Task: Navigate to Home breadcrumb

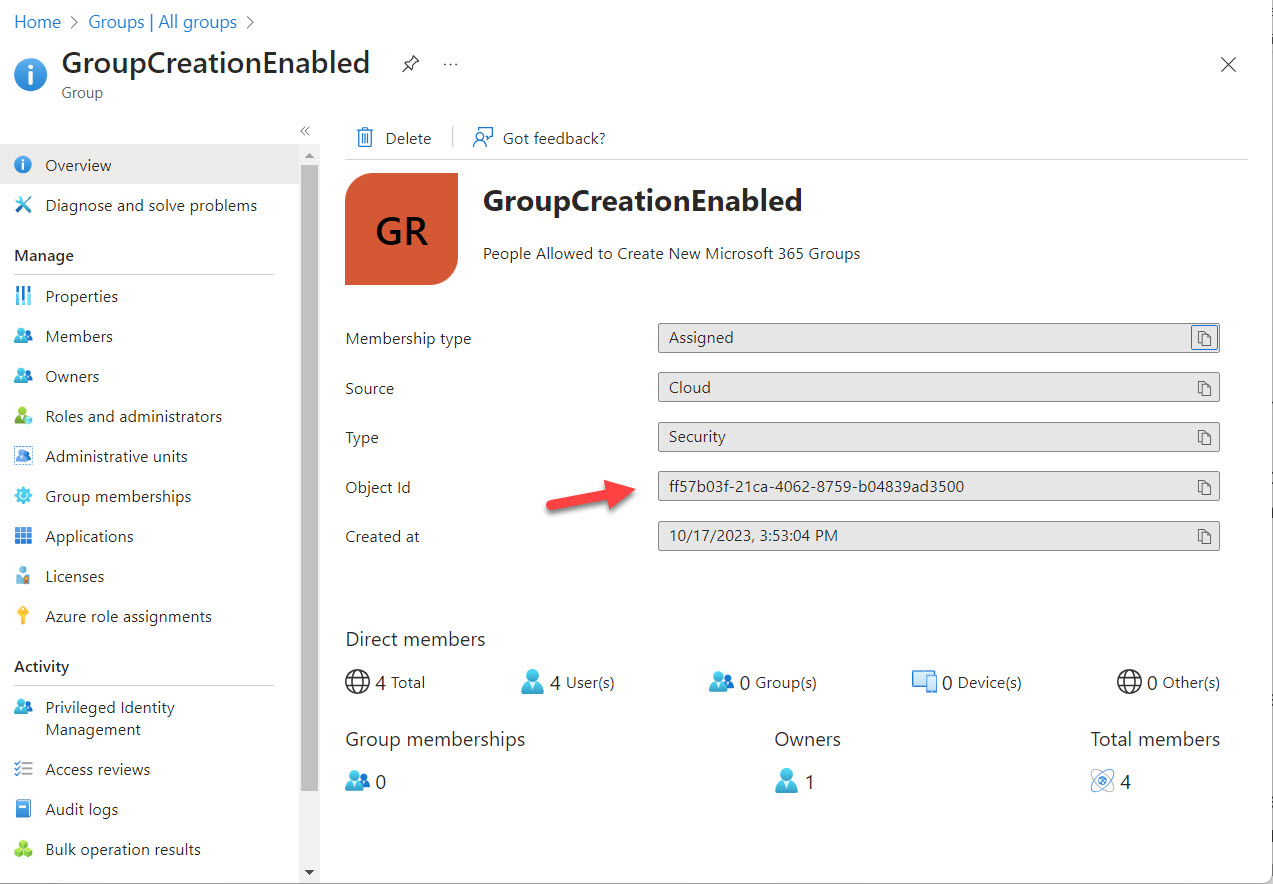Action: (37, 21)
